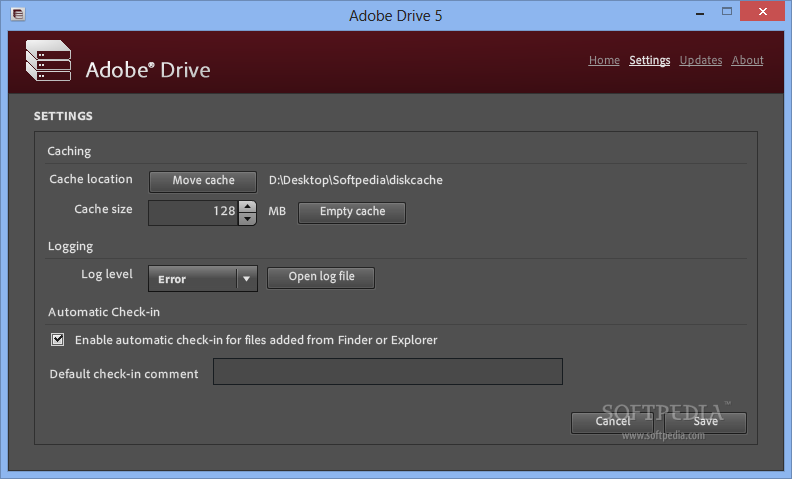Click the Adobe Drive logo icon
Viewport: 792px width, 479px height.
click(48, 61)
